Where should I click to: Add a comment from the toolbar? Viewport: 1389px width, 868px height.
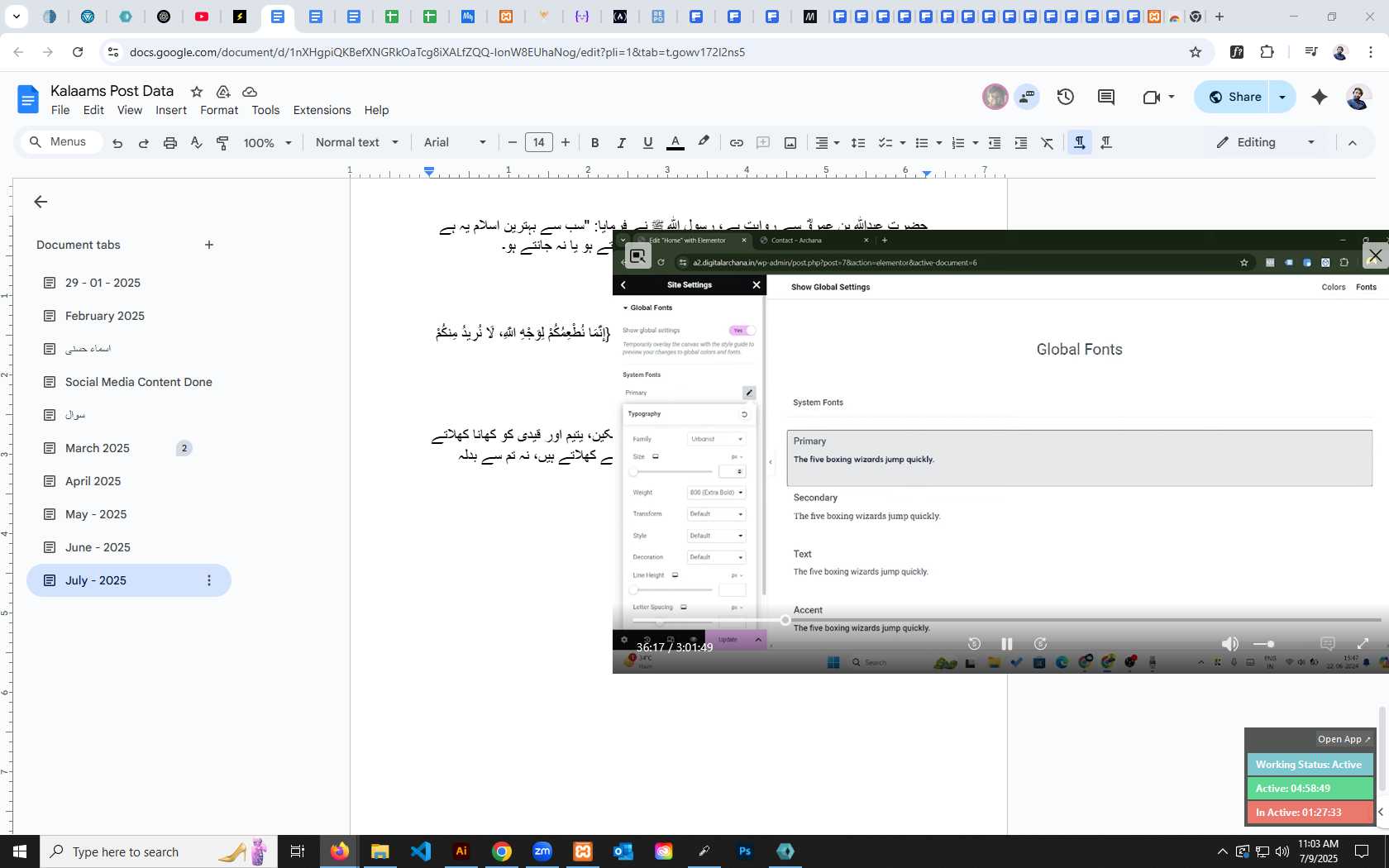pyautogui.click(x=763, y=143)
